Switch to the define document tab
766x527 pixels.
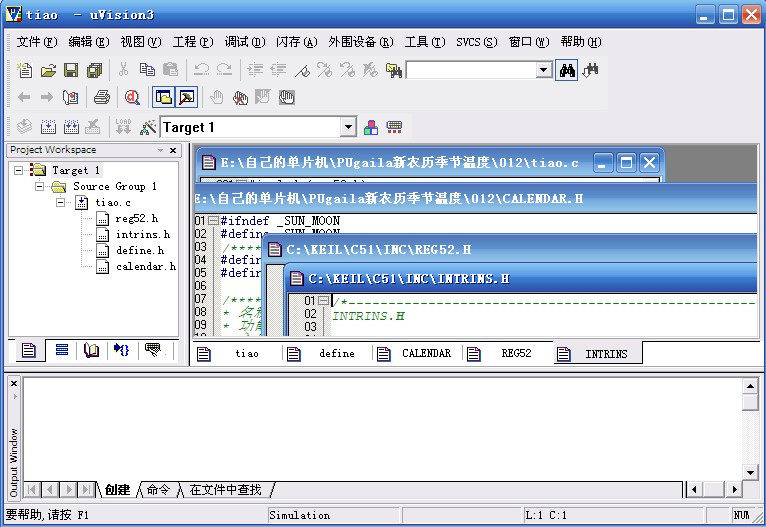click(x=328, y=354)
